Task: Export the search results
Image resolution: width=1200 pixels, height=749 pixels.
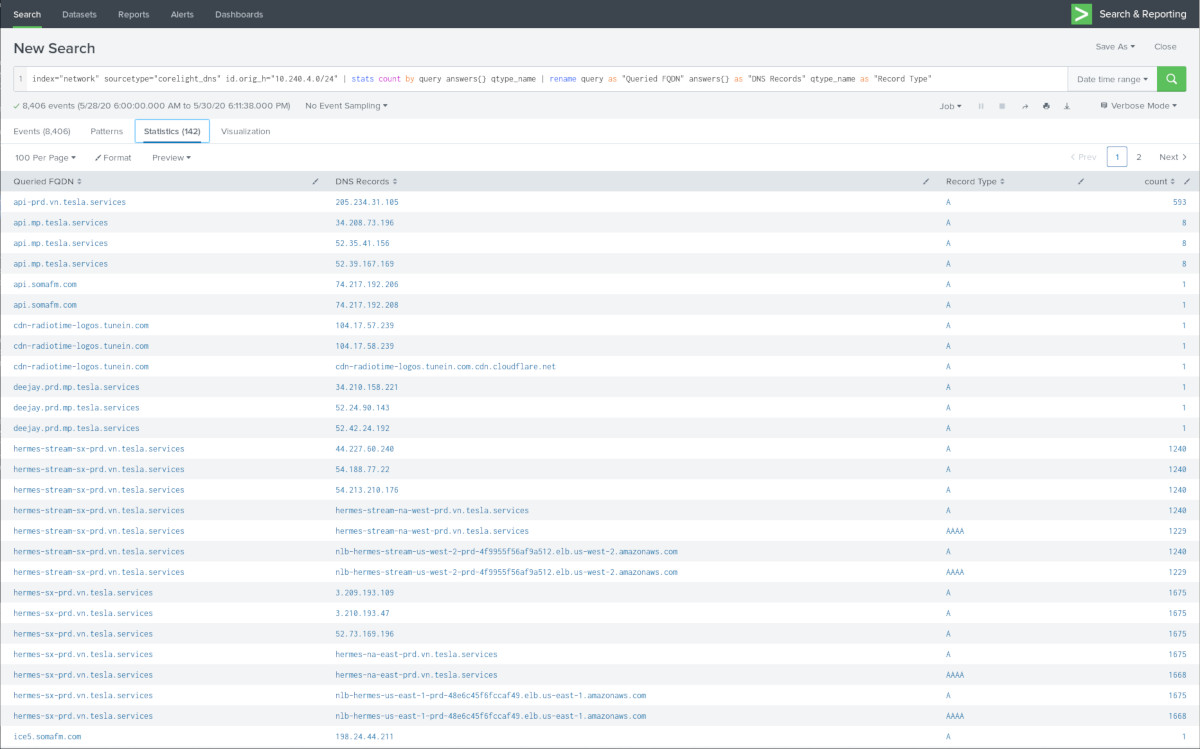Action: pos(1067,106)
